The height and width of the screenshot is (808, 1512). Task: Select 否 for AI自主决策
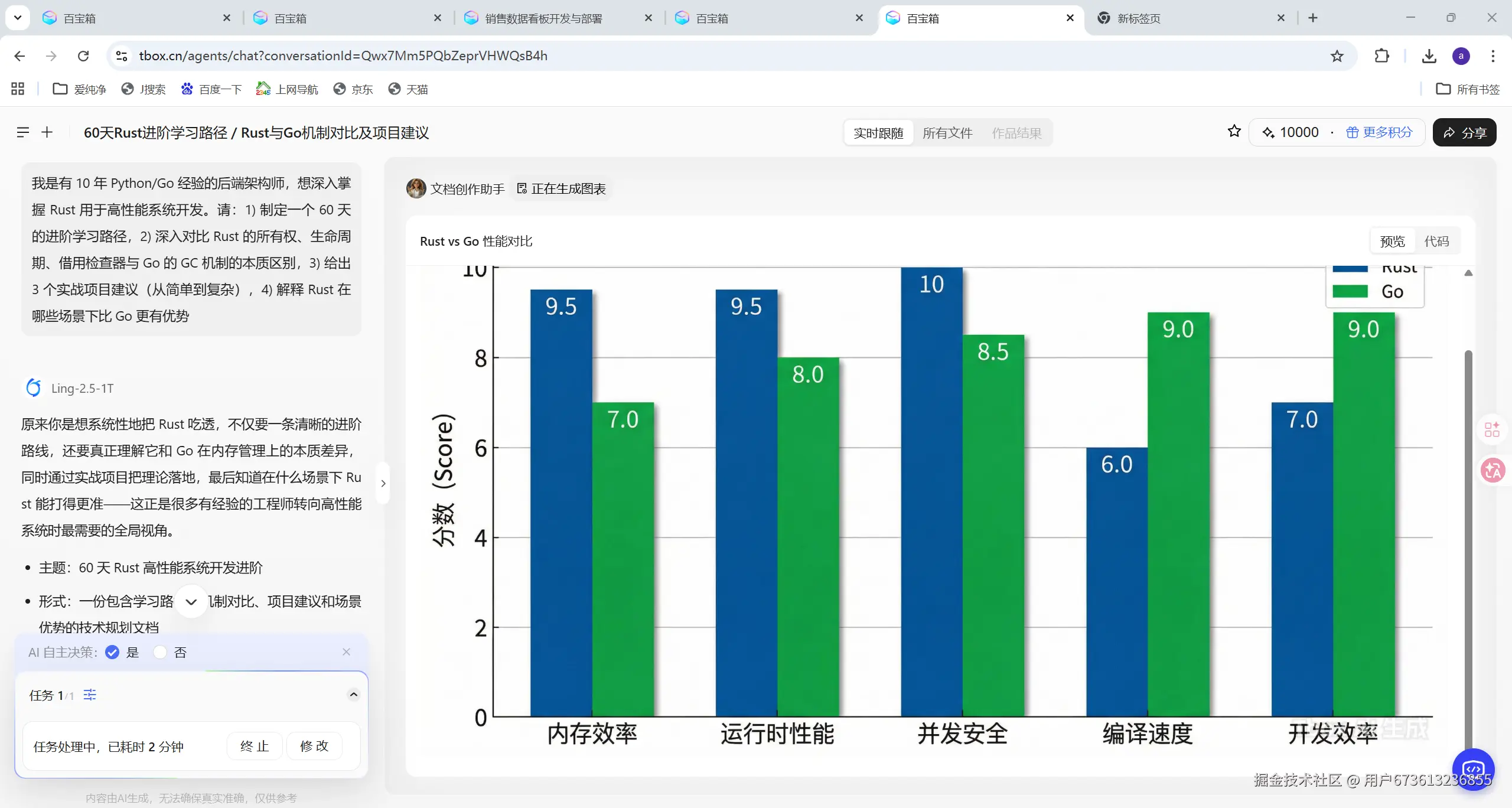[160, 652]
